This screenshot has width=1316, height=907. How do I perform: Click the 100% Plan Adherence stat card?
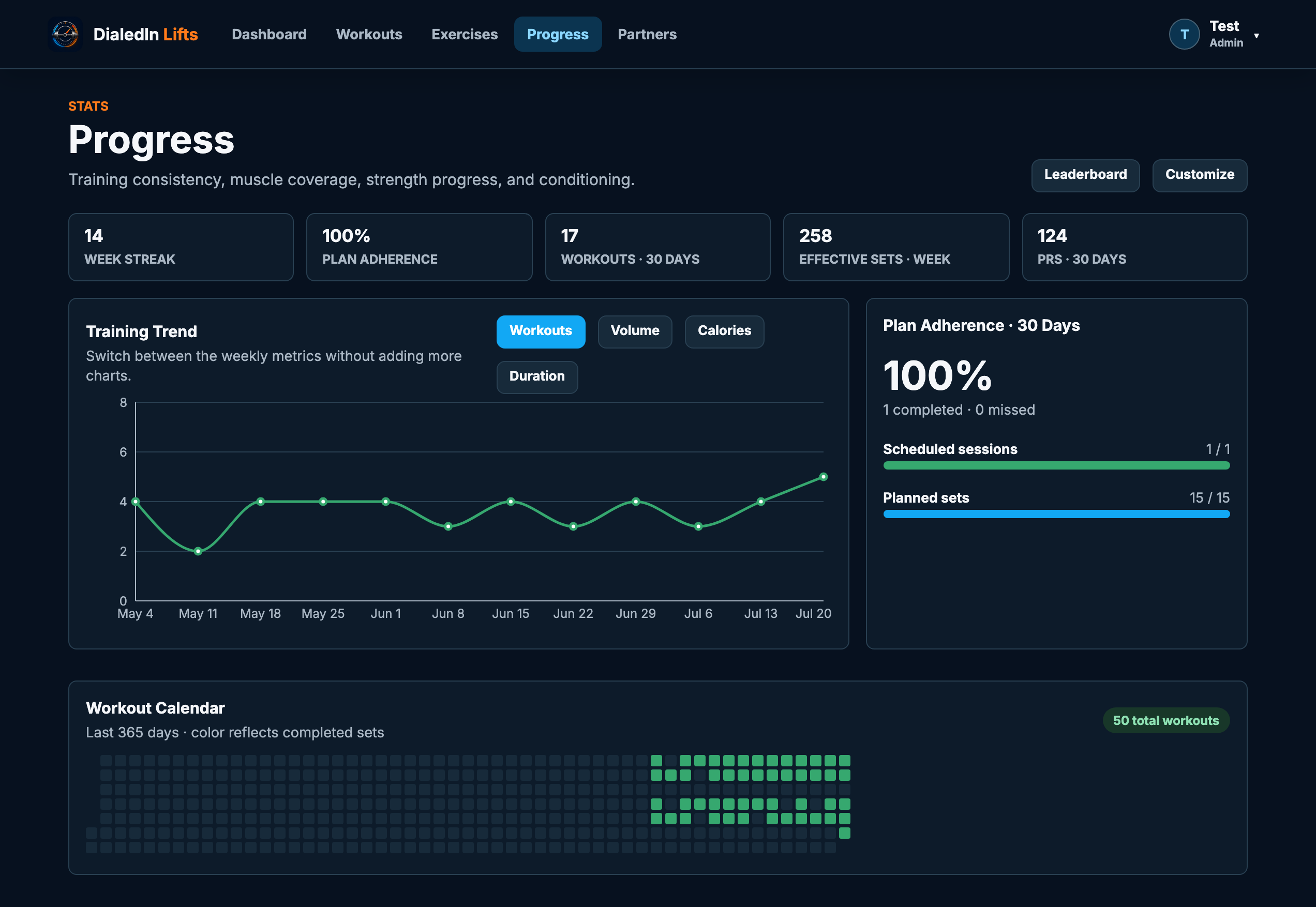(419, 247)
